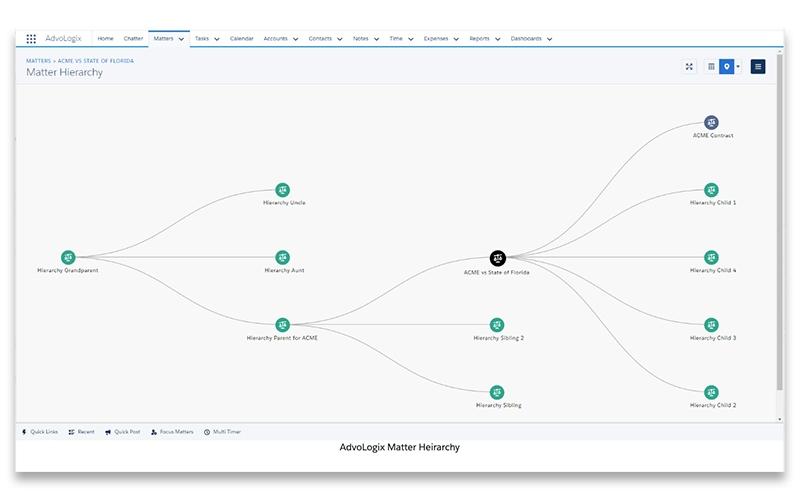Open the Accounts tab
Image resolution: width=800 pixels, height=500 pixels.
pos(276,39)
